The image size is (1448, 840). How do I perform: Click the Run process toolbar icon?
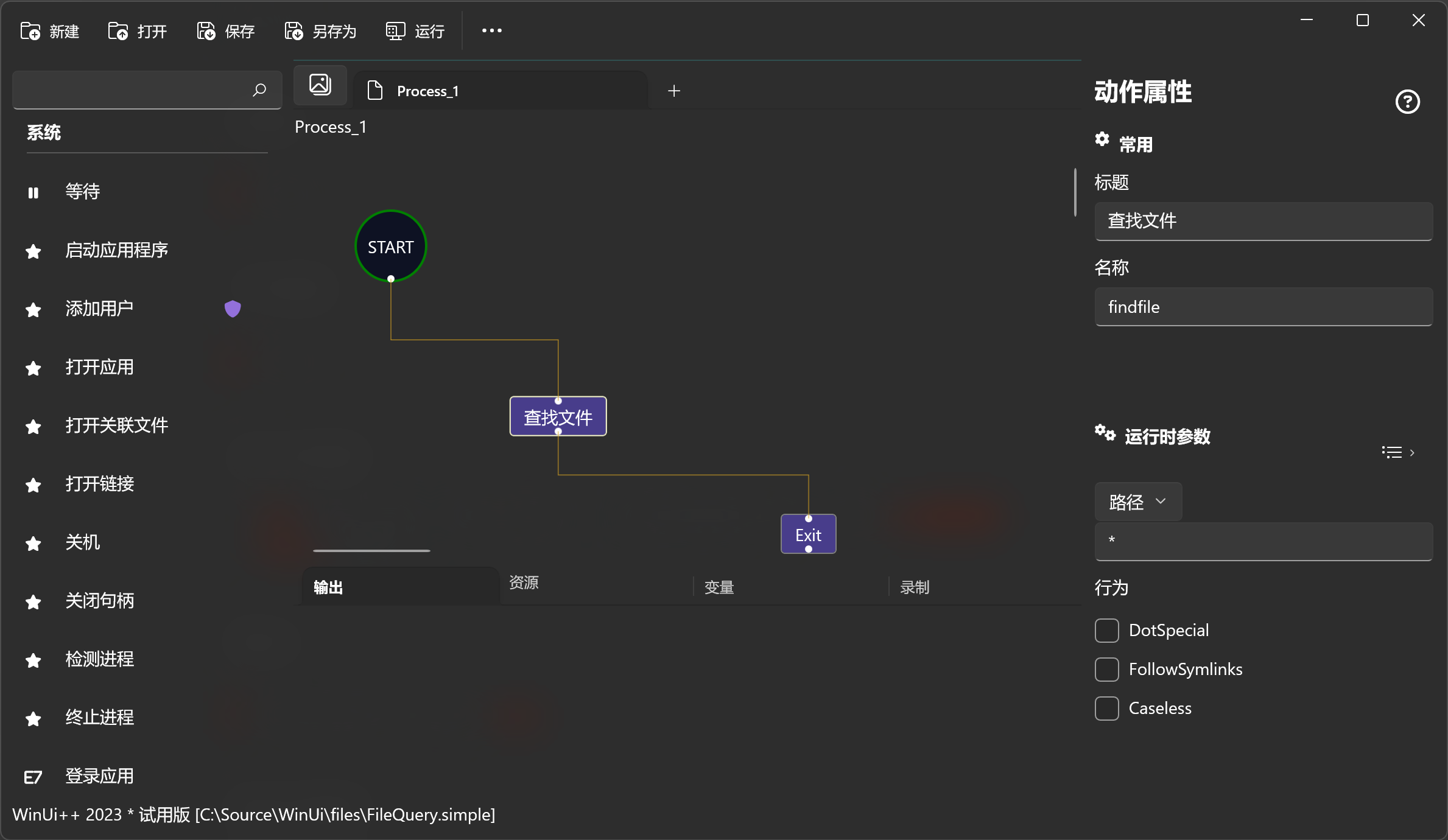395,31
